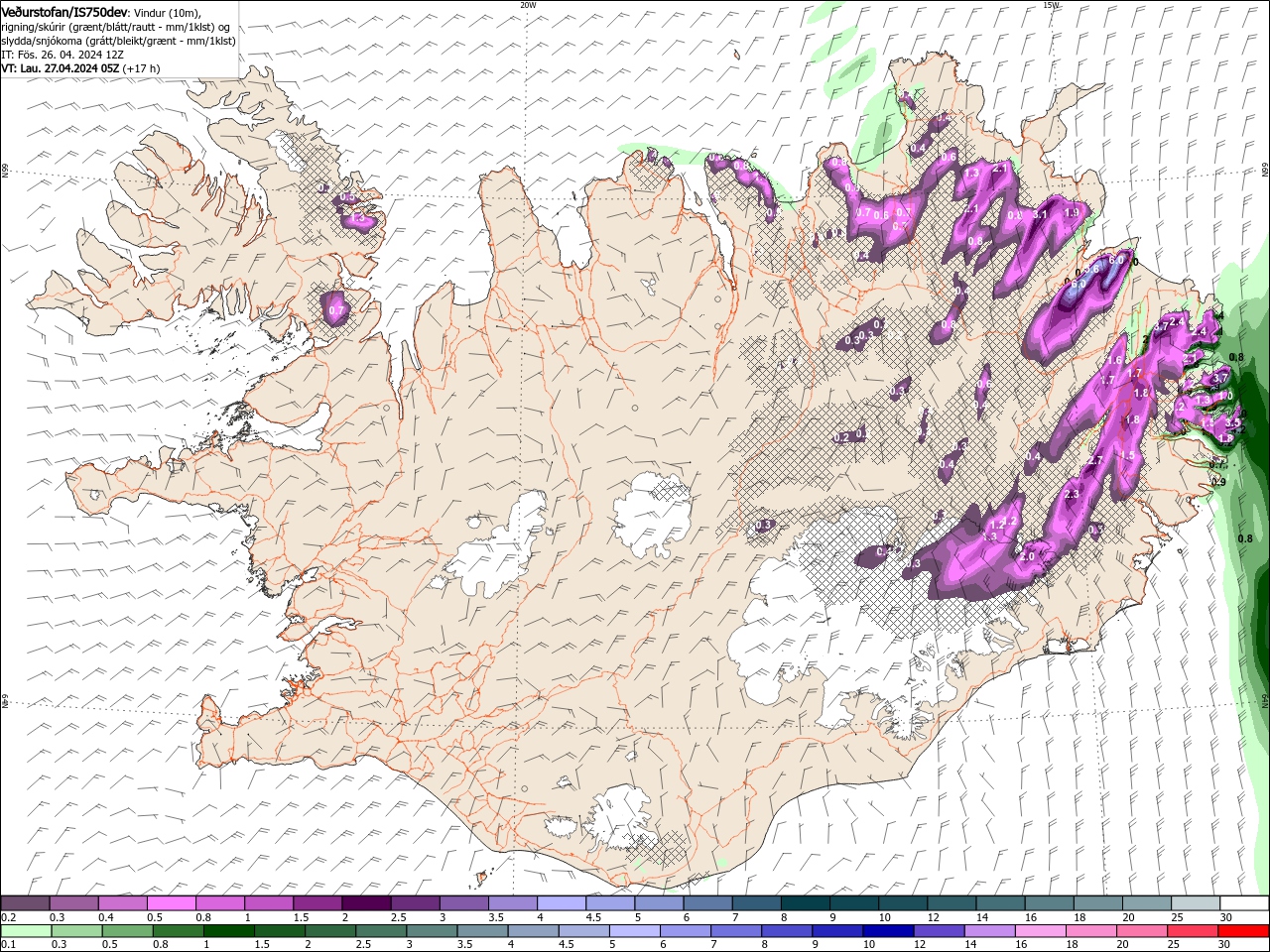This screenshot has height=952, width=1270.
Task: Click the light lavender swatch starting at 4, upper legend row
Action: pos(560,903)
